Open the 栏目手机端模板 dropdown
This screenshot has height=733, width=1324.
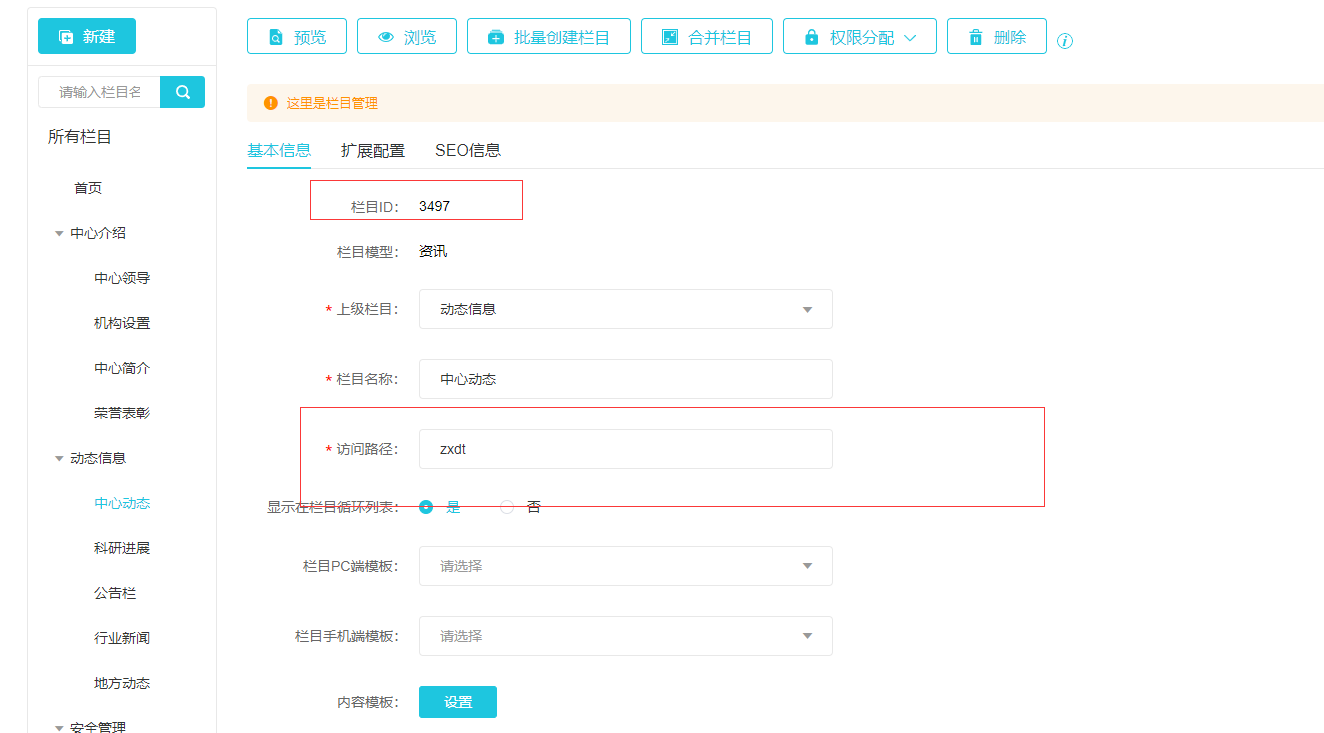tap(625, 636)
